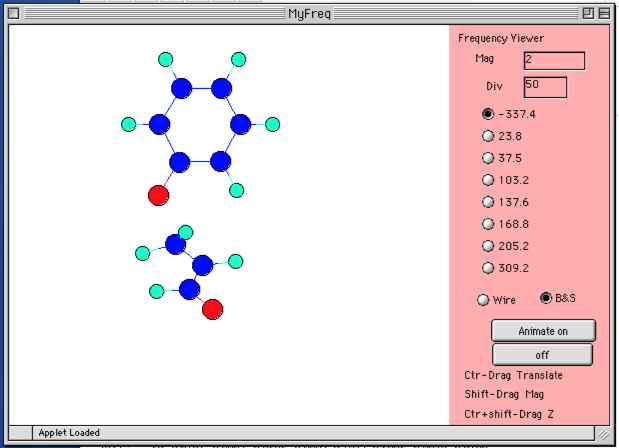The image size is (619, 448).
Task: Select the 137.6 frequency mode
Action: (x=488, y=202)
